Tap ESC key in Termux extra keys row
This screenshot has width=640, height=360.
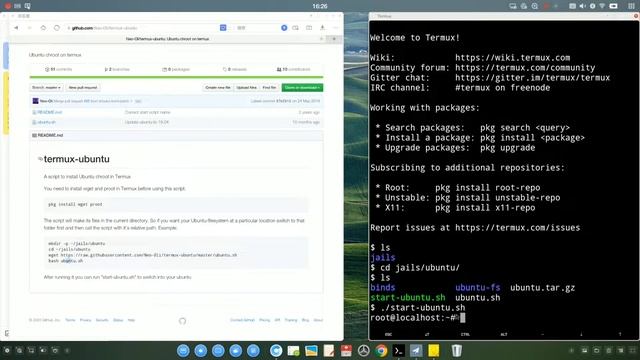pos(388,334)
